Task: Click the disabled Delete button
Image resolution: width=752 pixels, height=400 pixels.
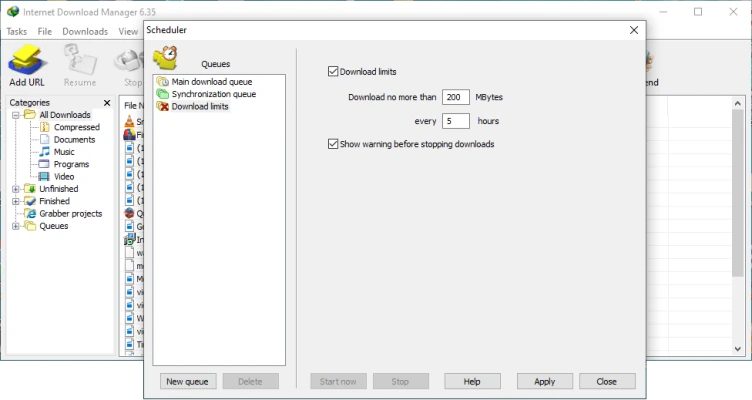Action: pos(250,382)
